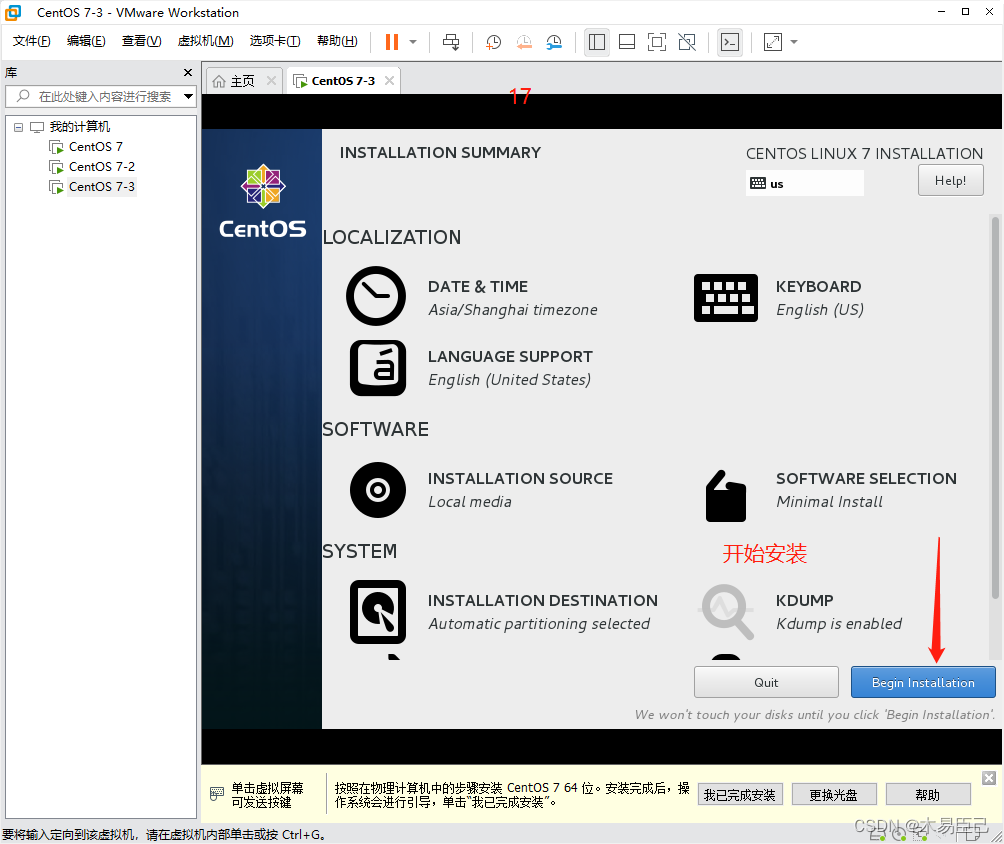
Task: Open the INSTALLATION SOURCE disc icon
Action: coord(378,490)
